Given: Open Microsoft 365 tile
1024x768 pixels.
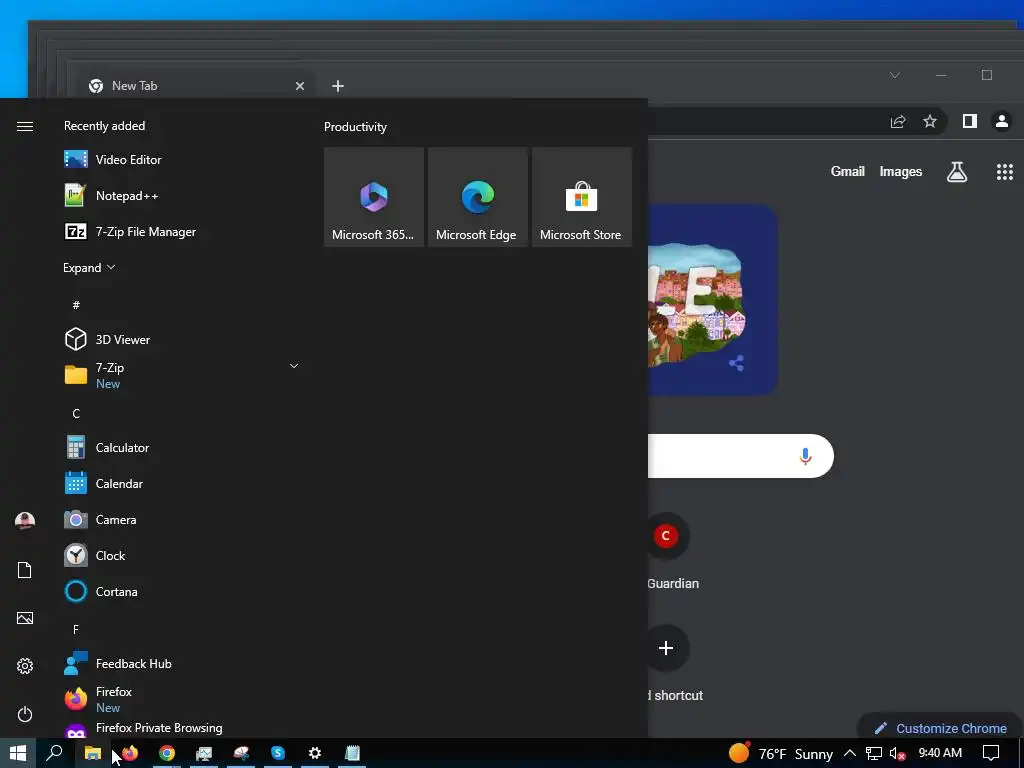Looking at the screenshot, I should [x=374, y=197].
